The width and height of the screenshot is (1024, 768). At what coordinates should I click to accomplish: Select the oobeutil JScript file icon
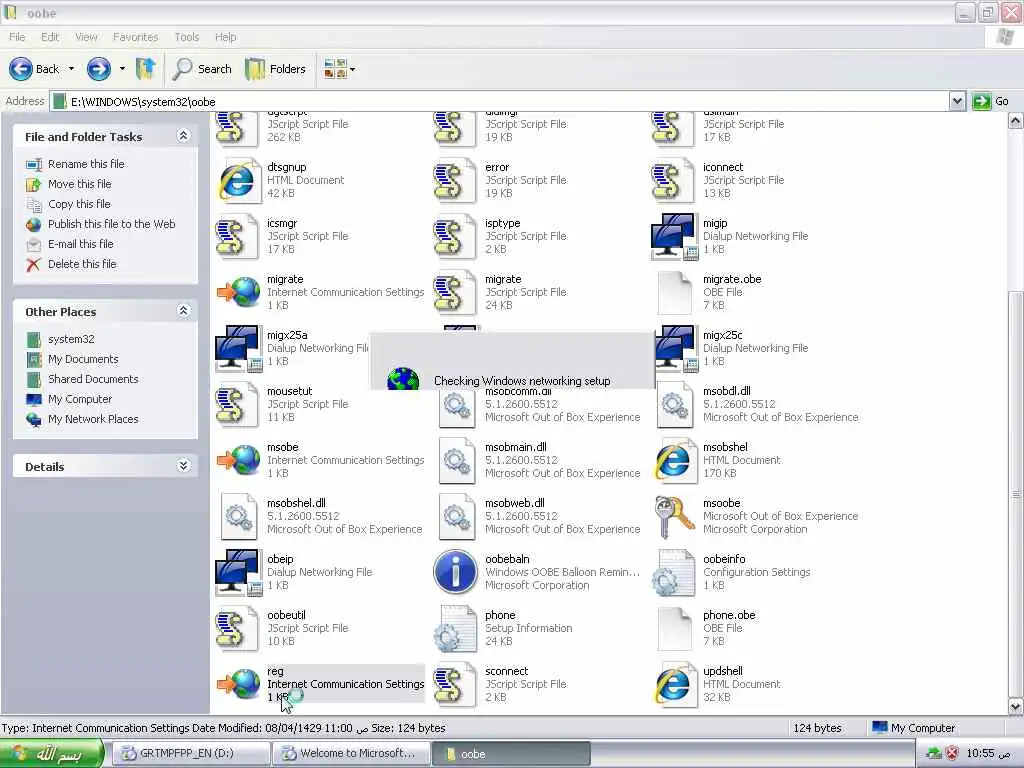(236, 629)
